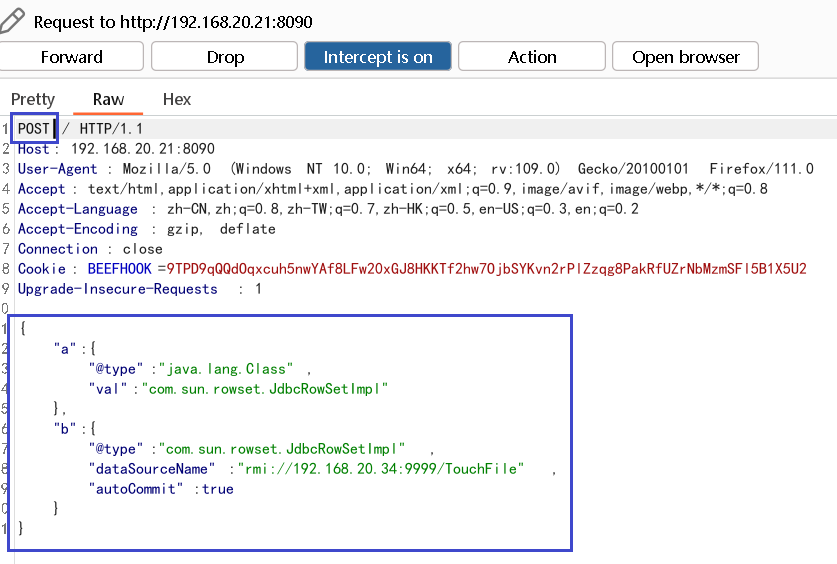
Task: Click the "a" key in JSON body
Action: tap(65, 349)
